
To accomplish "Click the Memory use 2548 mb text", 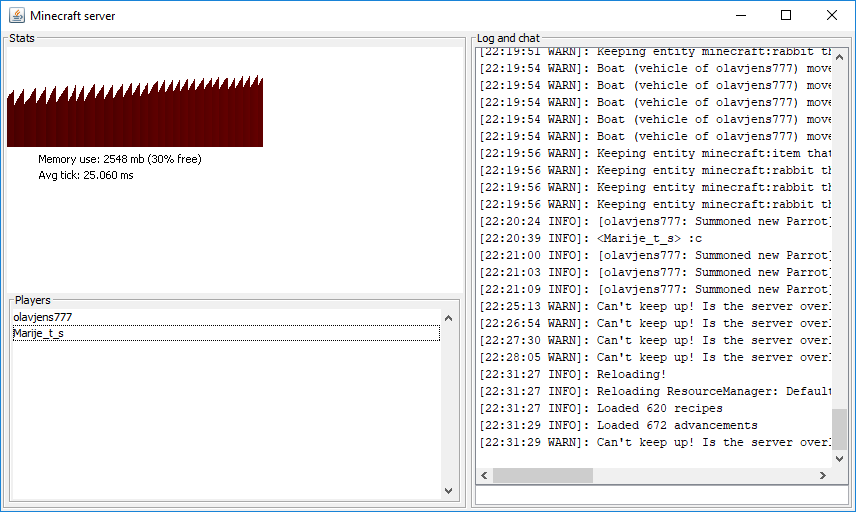I will point(120,159).
